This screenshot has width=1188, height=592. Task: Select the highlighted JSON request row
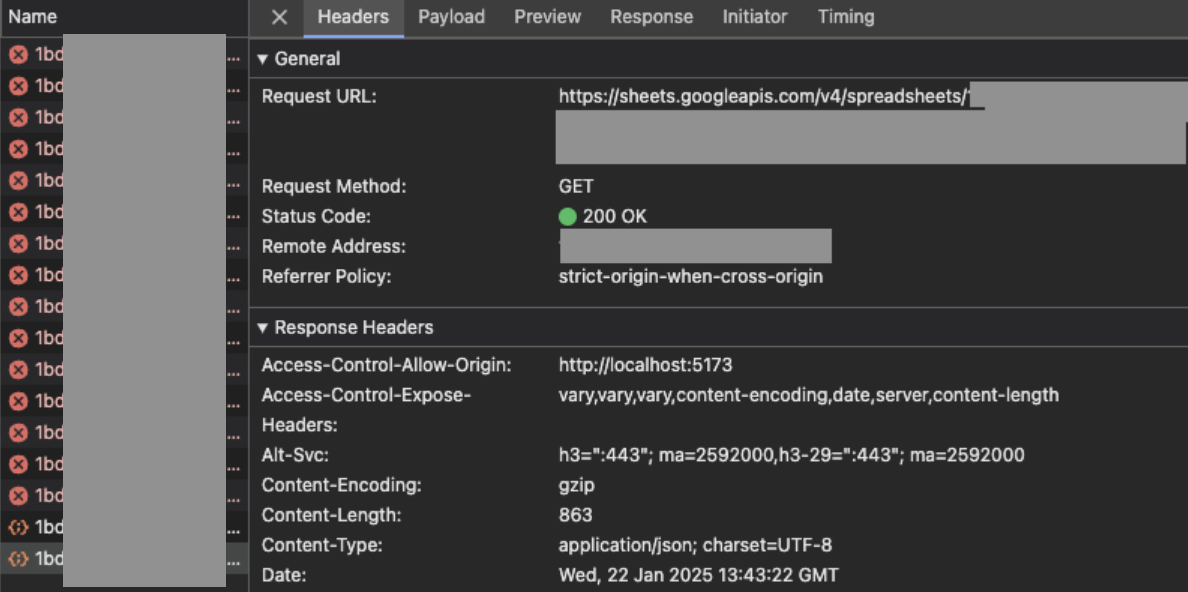[123, 559]
